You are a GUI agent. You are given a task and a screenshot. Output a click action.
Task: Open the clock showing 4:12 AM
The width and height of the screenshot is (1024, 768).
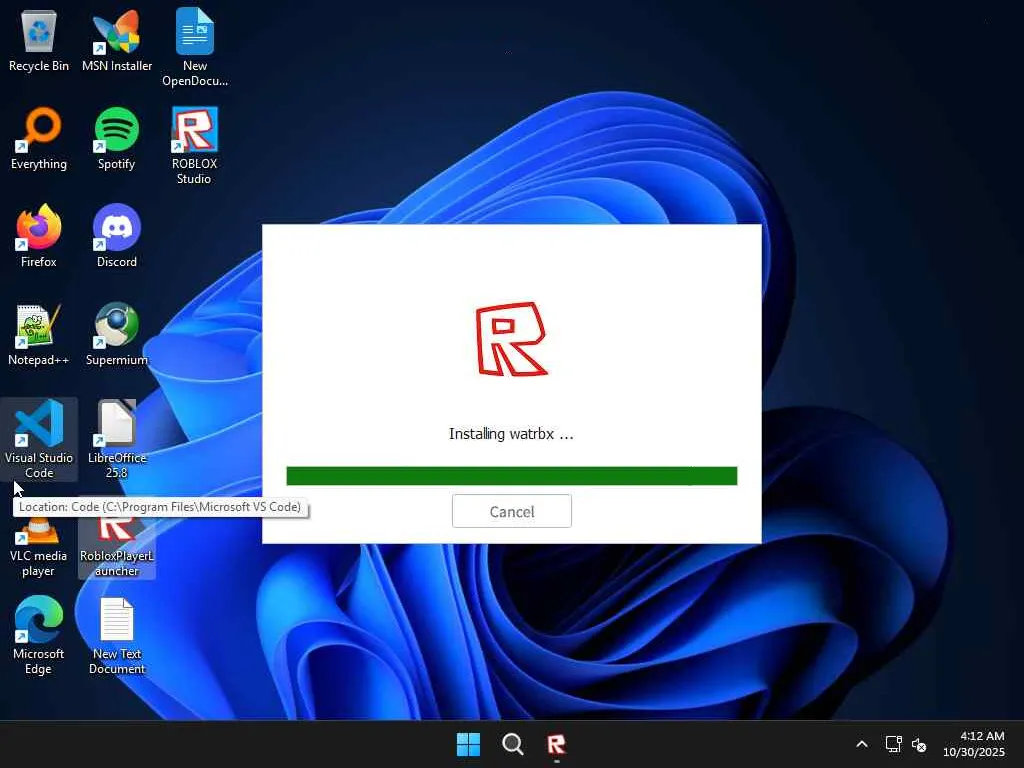point(974,744)
